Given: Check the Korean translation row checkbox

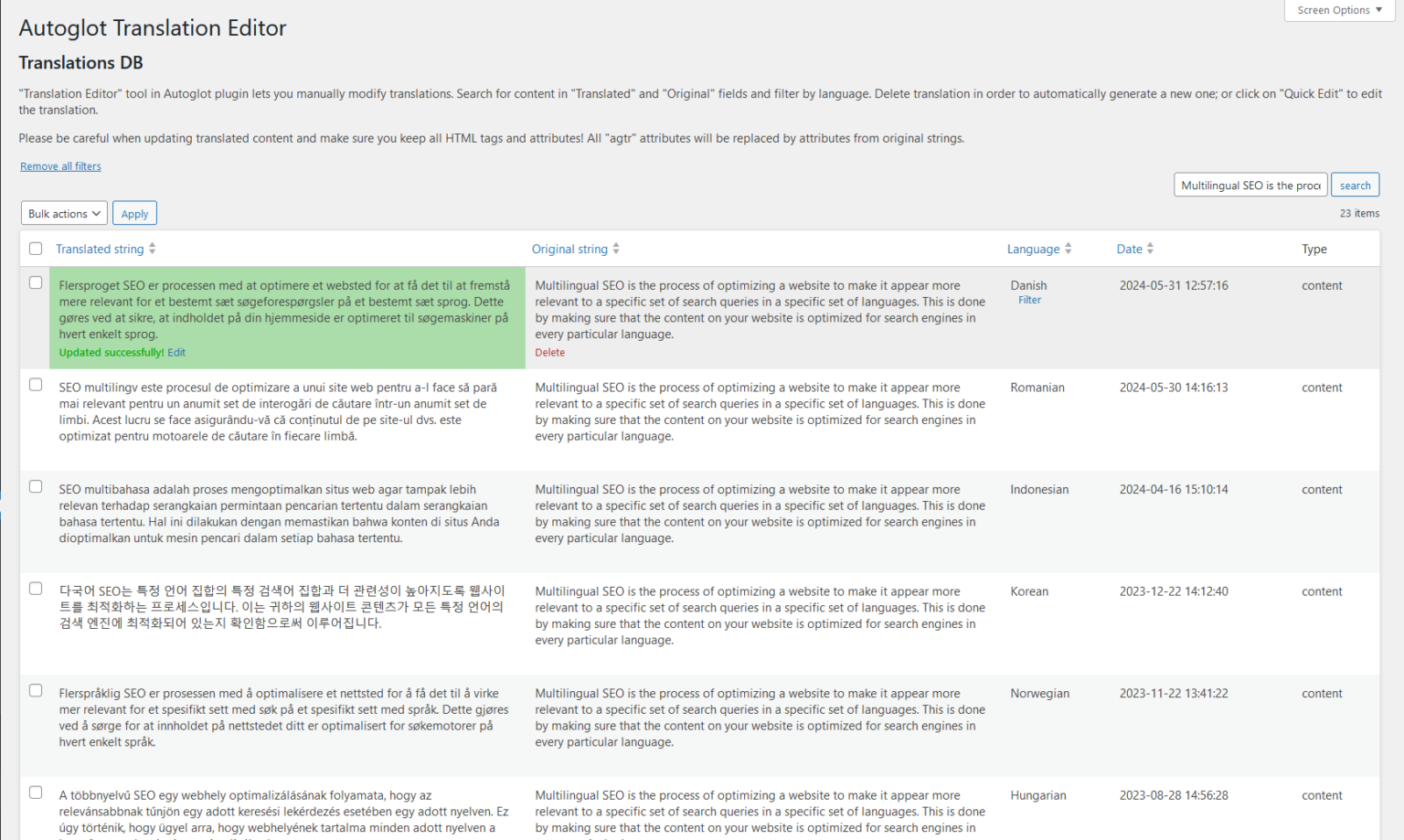Looking at the screenshot, I should [x=36, y=589].
